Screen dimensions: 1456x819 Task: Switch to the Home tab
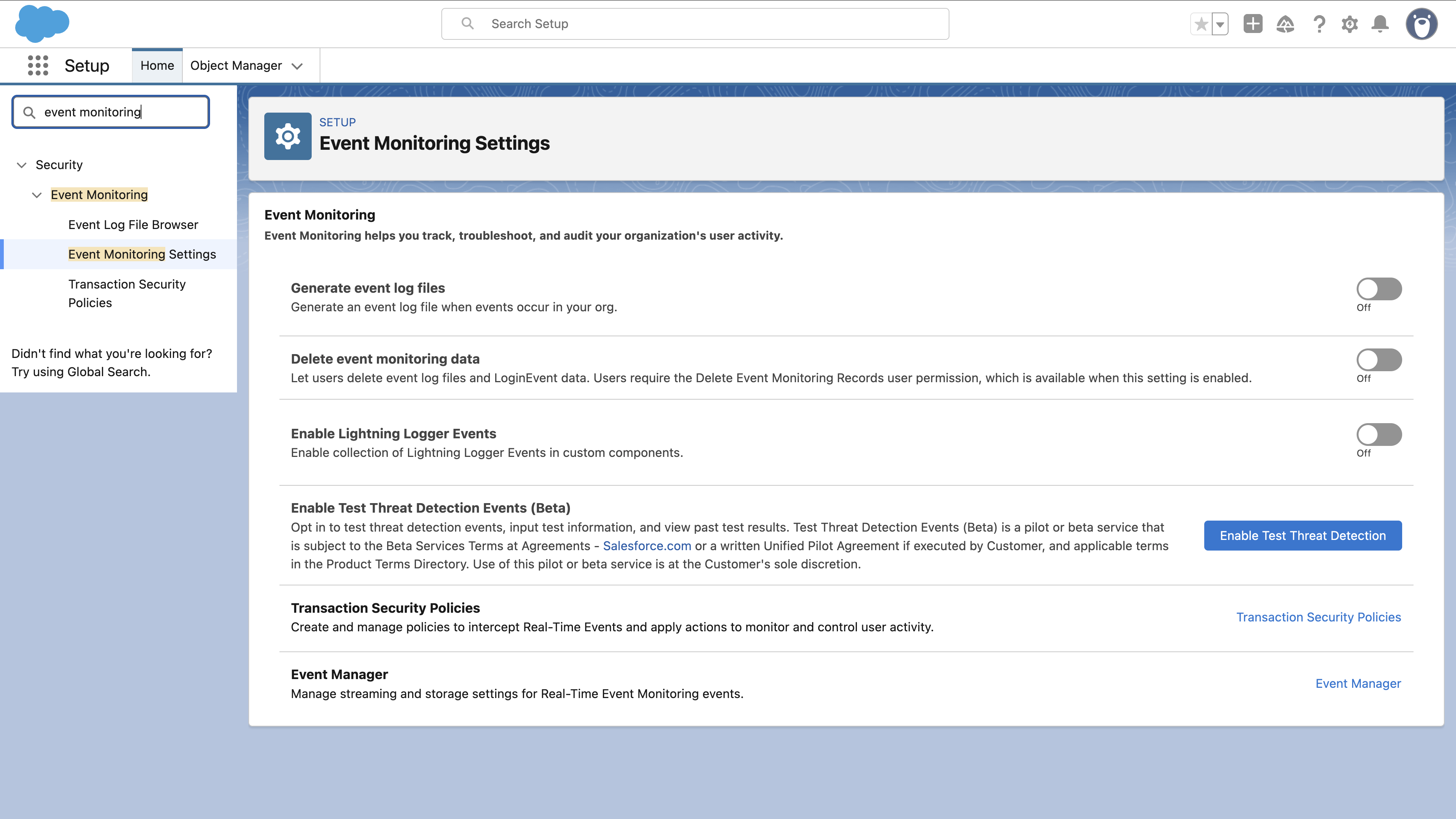[157, 66]
